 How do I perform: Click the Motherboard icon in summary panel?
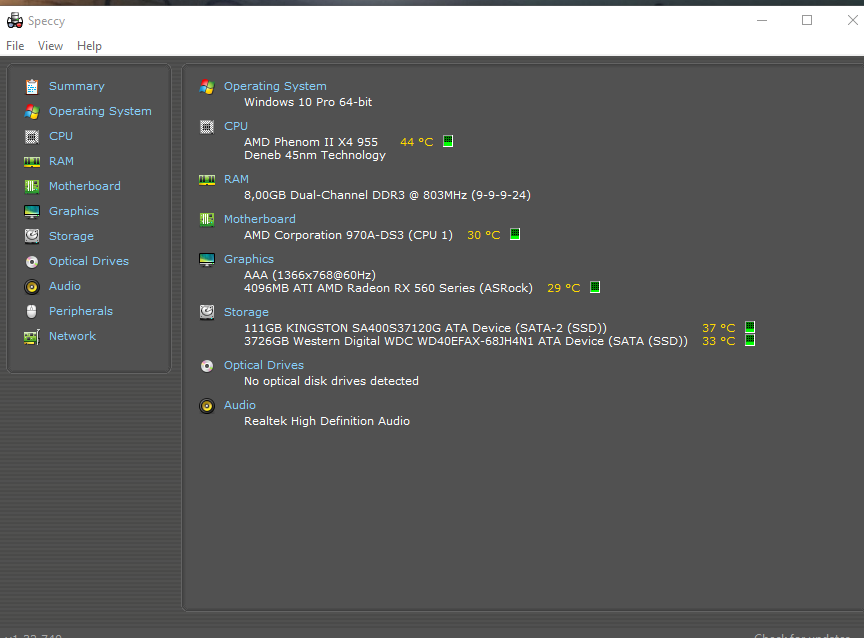(207, 220)
